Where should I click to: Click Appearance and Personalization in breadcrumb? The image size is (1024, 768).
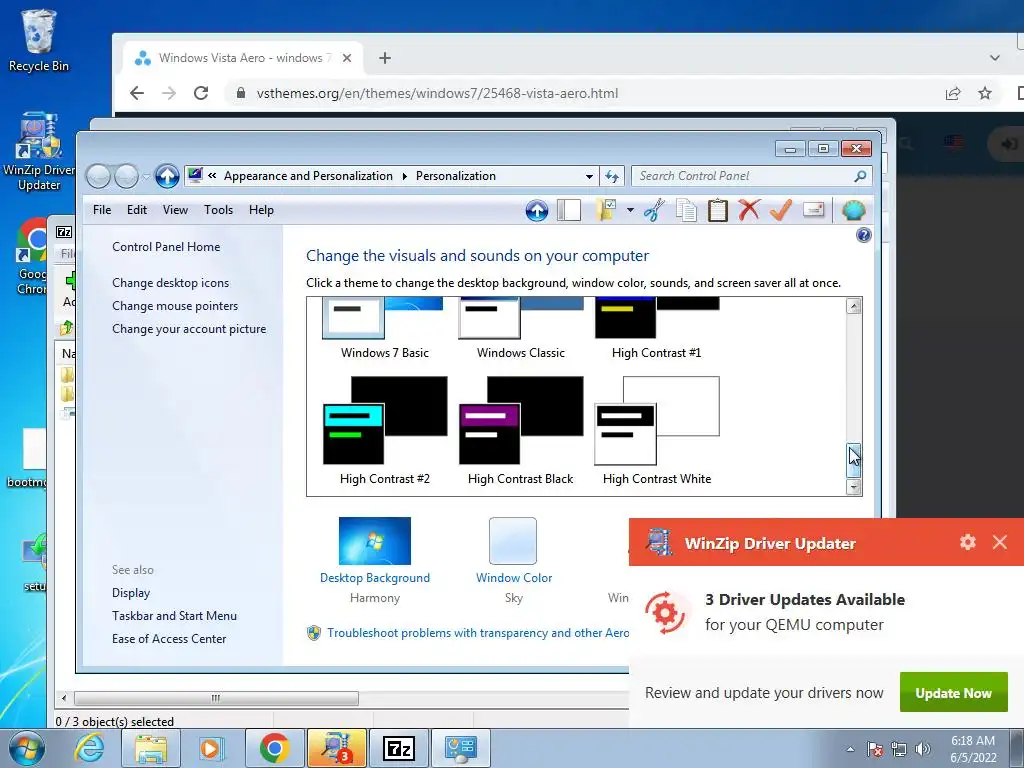(x=308, y=176)
